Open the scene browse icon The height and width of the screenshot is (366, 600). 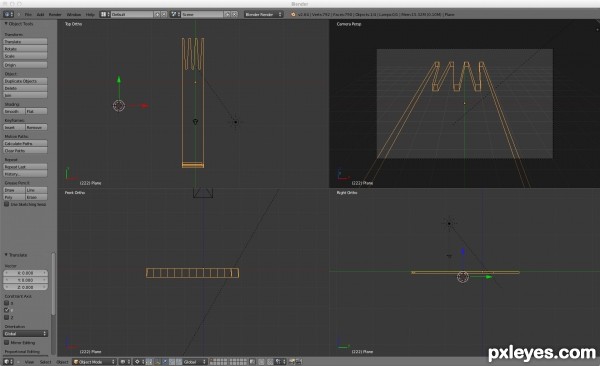tap(174, 14)
